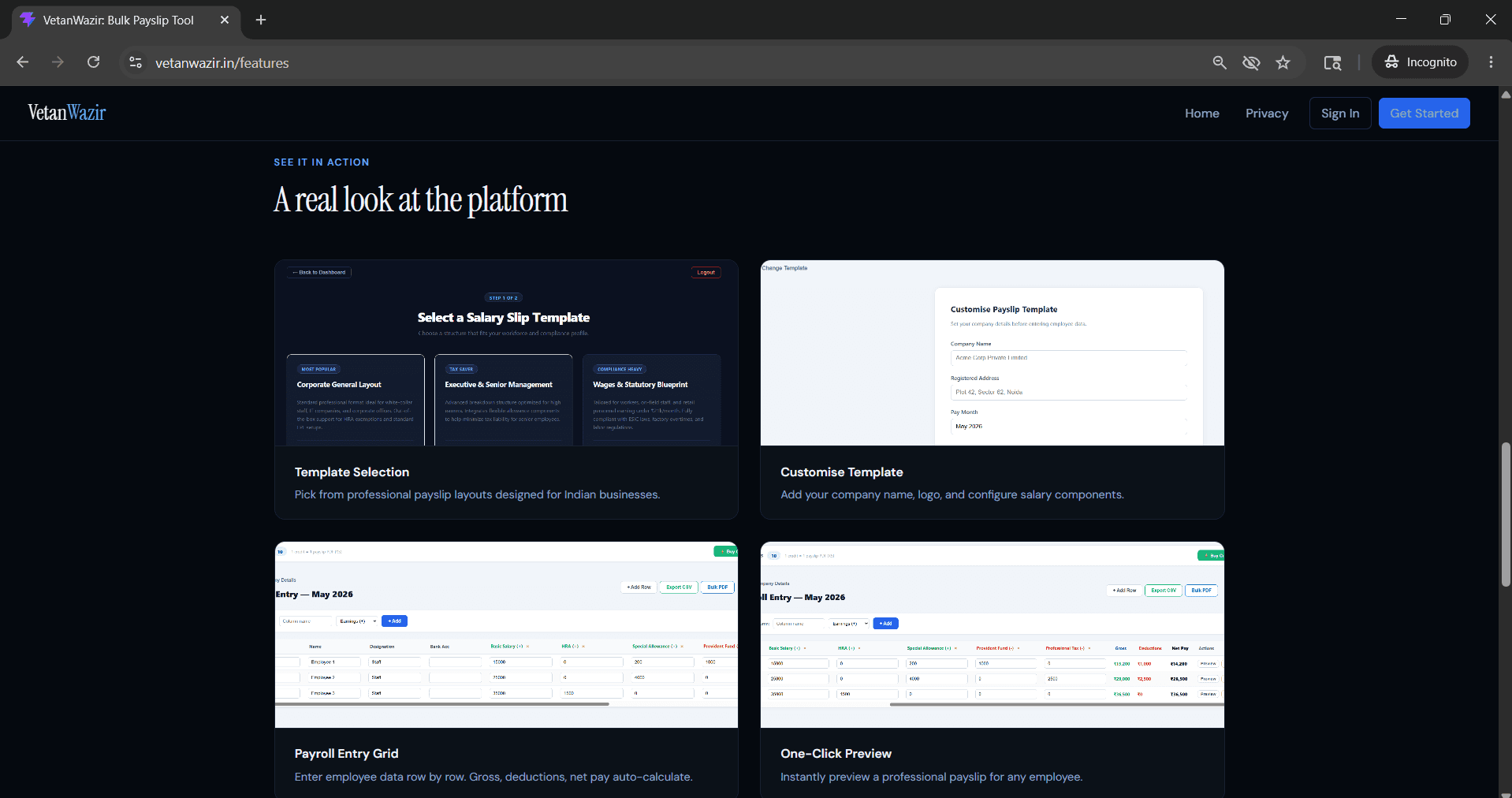The height and width of the screenshot is (798, 1512).
Task: Click the One-Click Preview heading
Action: point(836,754)
